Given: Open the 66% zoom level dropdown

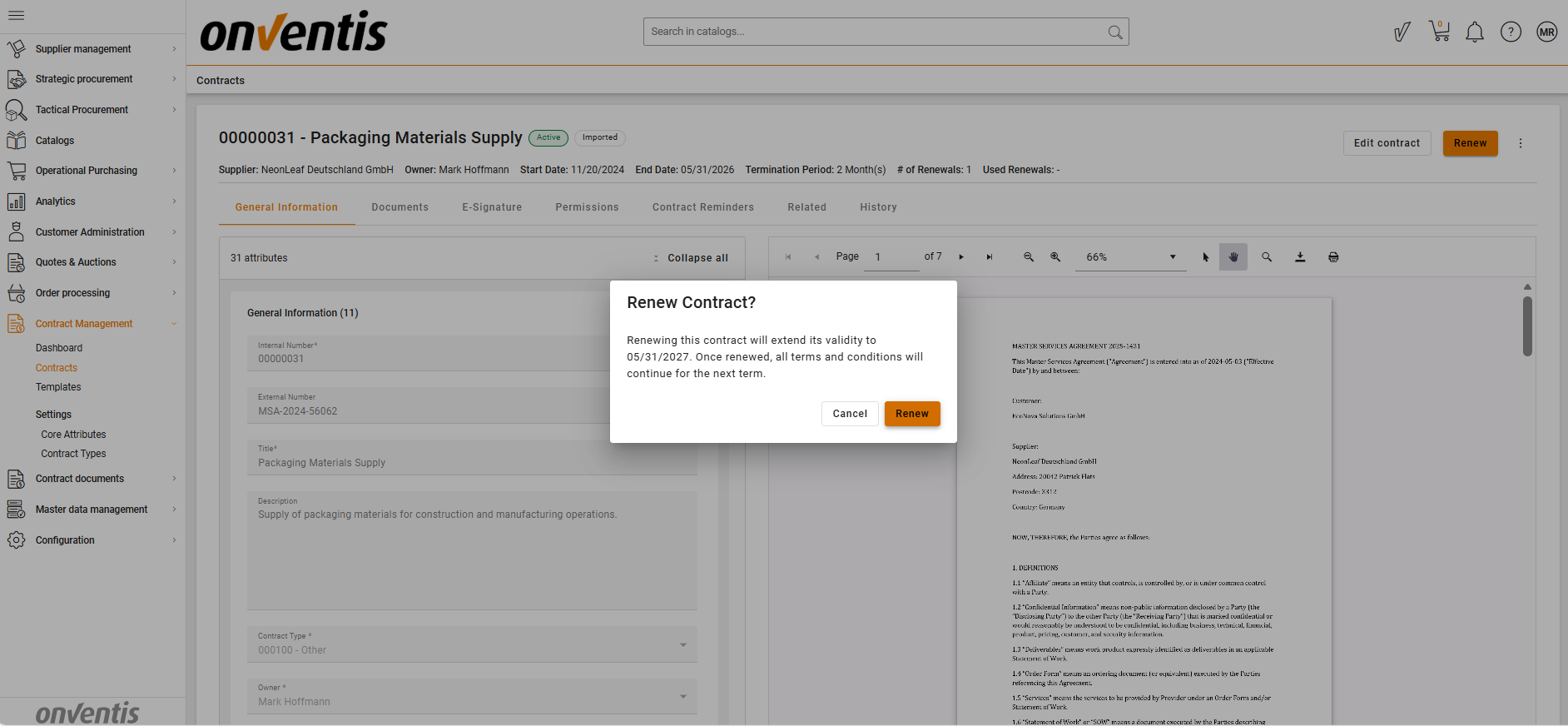Looking at the screenshot, I should point(1130,257).
